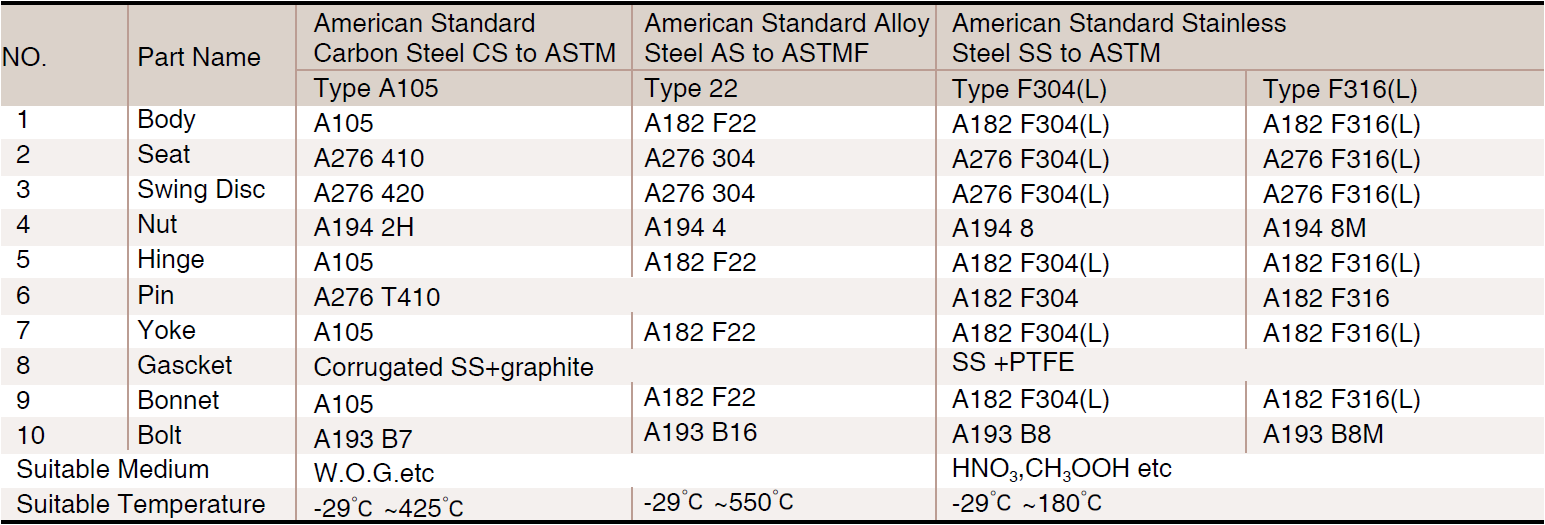Screen dimensions: 1545x525
Task: Select the 'A194 8M' nut cell
Action: click(1314, 228)
